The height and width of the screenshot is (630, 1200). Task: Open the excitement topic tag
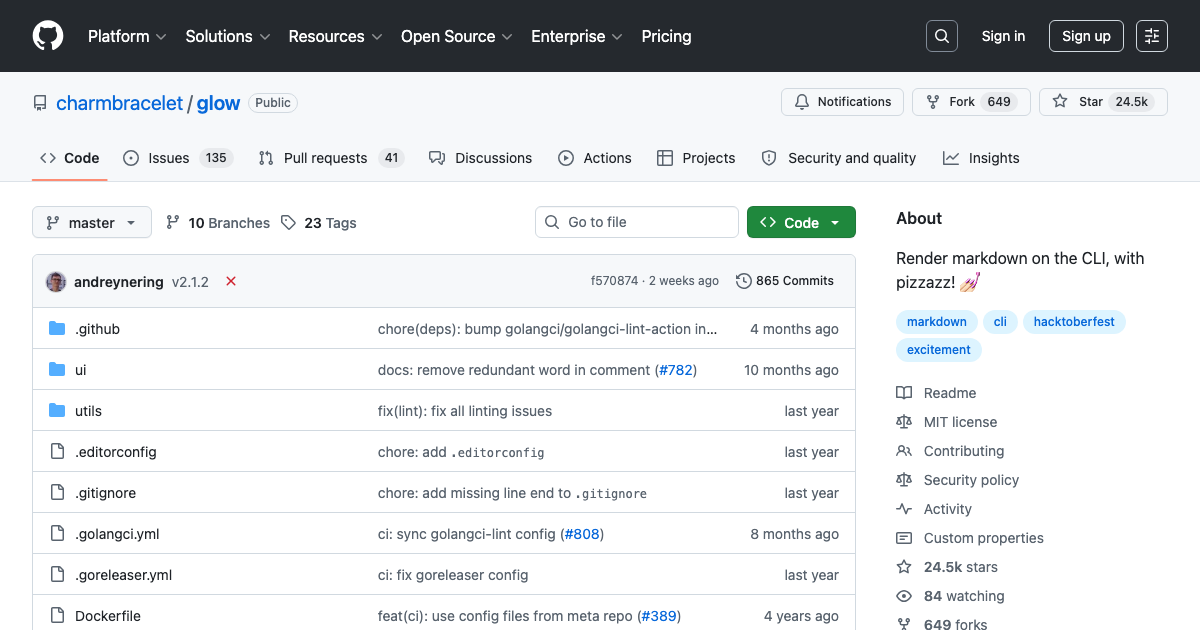(x=939, y=350)
